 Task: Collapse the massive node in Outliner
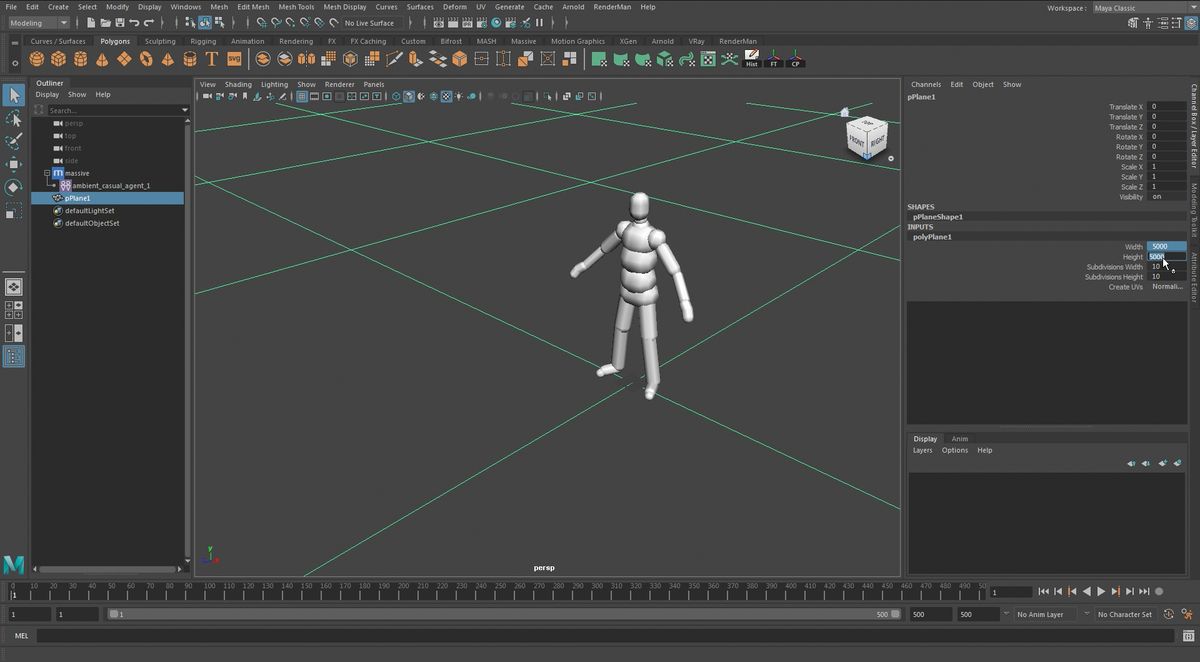[x=47, y=173]
